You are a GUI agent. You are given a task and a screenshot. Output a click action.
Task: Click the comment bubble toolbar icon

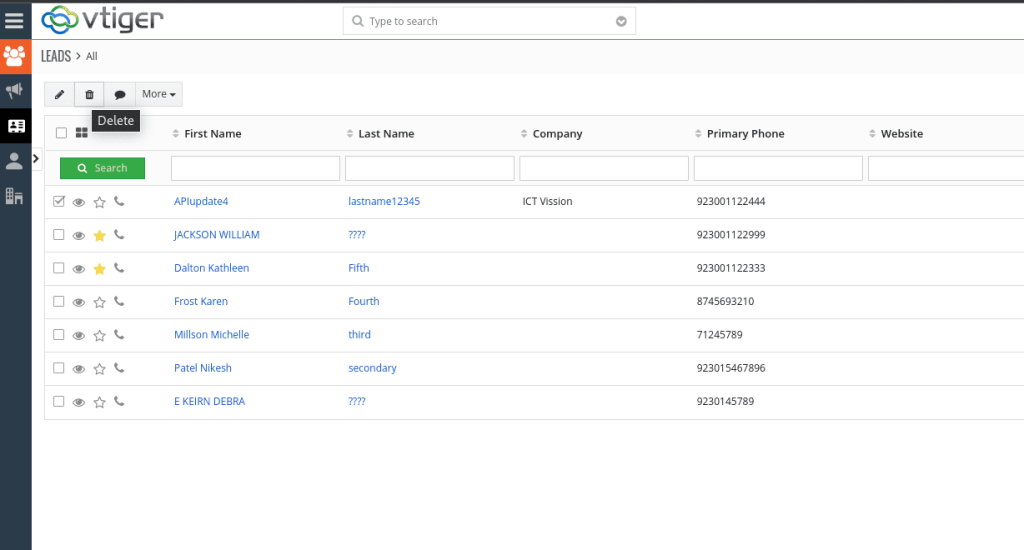(120, 94)
